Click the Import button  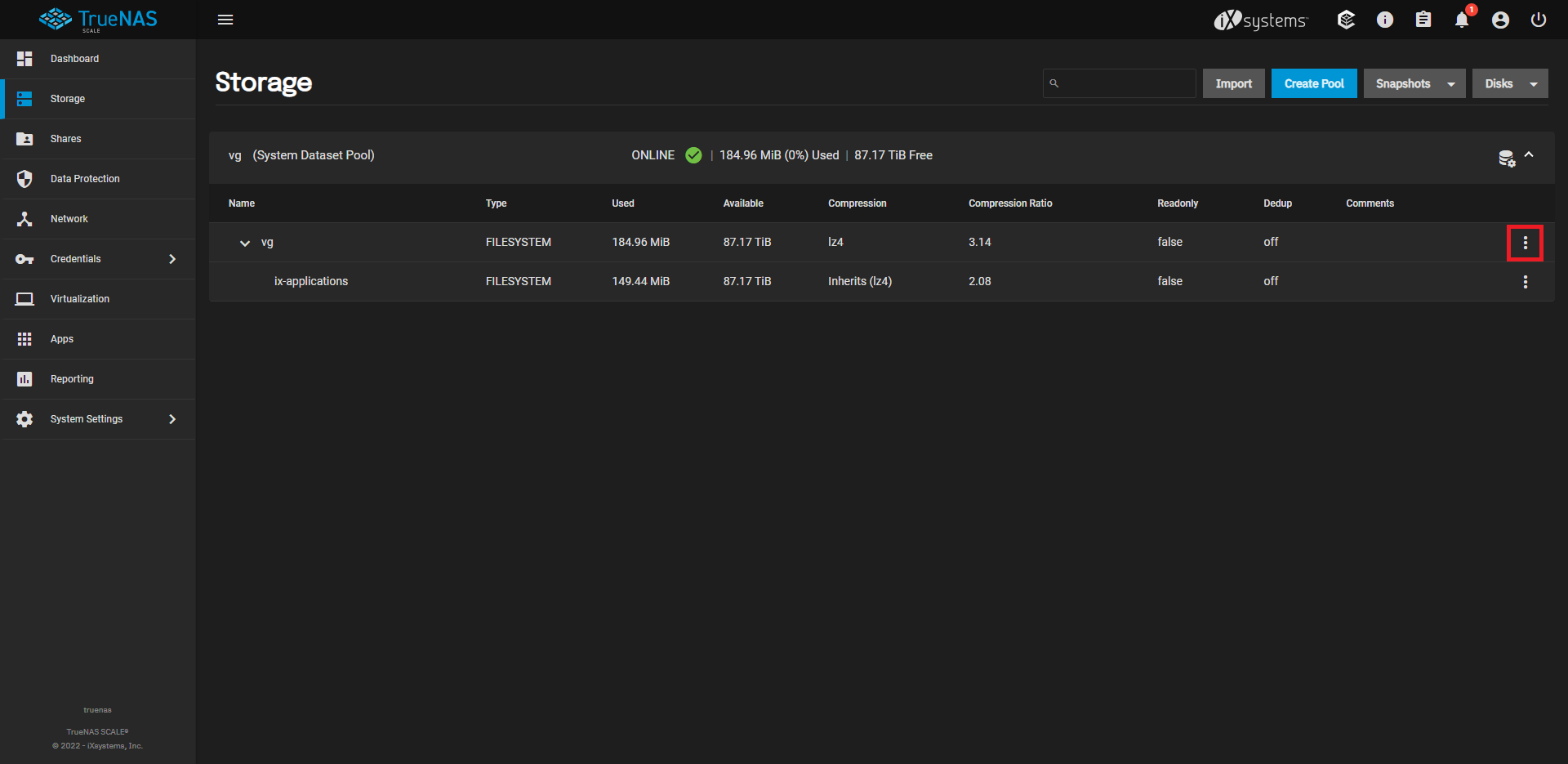tap(1233, 83)
